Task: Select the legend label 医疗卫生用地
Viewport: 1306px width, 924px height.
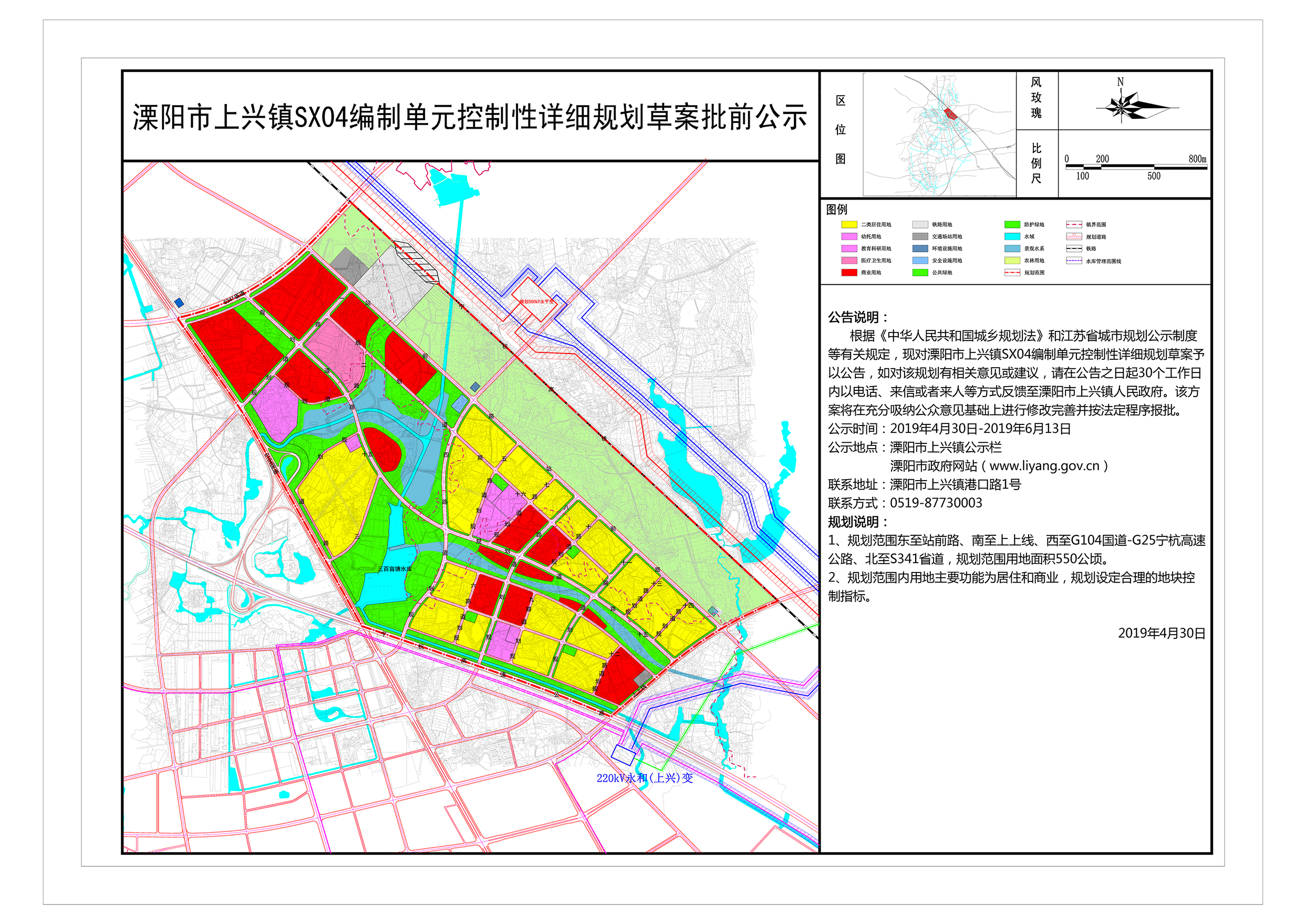Action: pyautogui.click(x=876, y=261)
